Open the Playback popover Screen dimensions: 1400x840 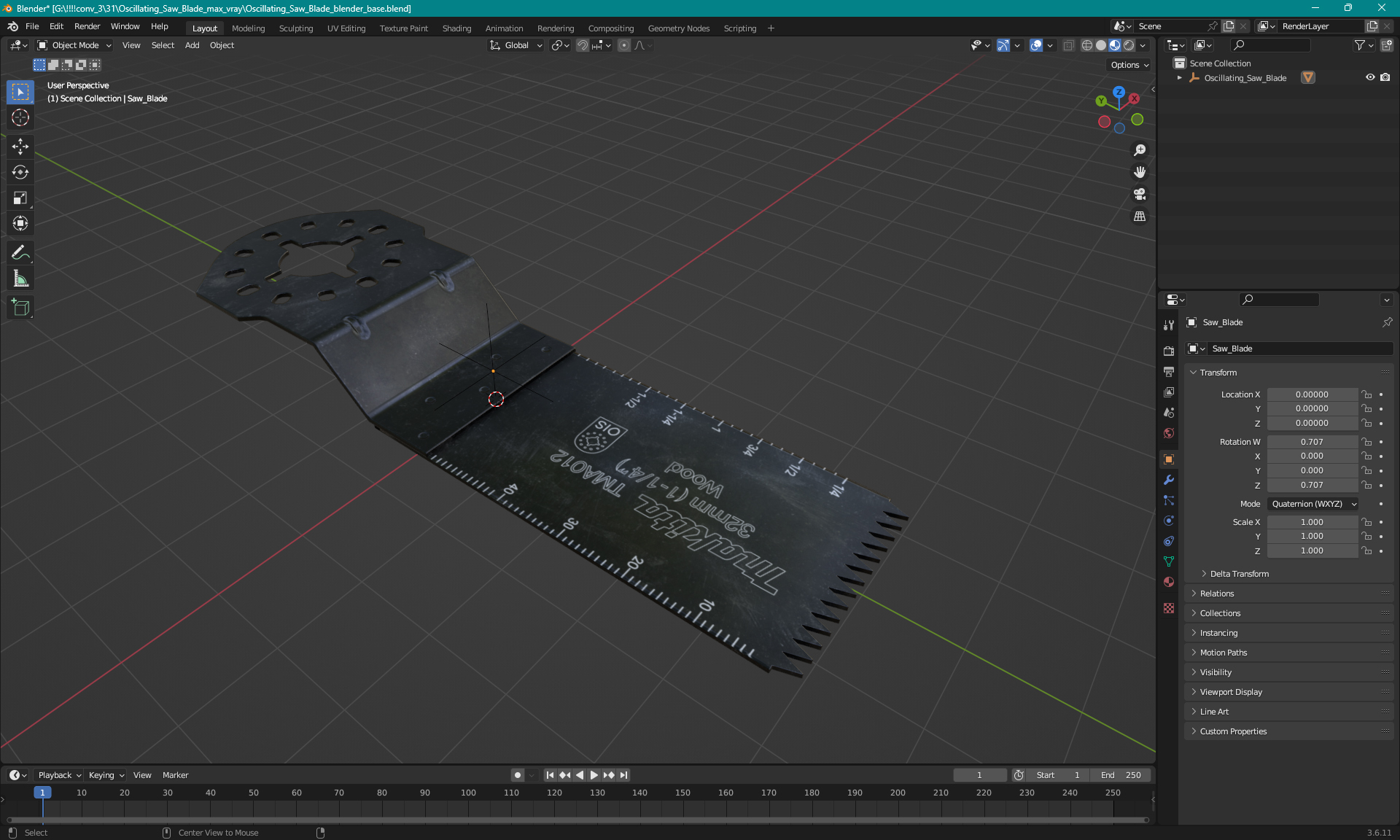(59, 775)
